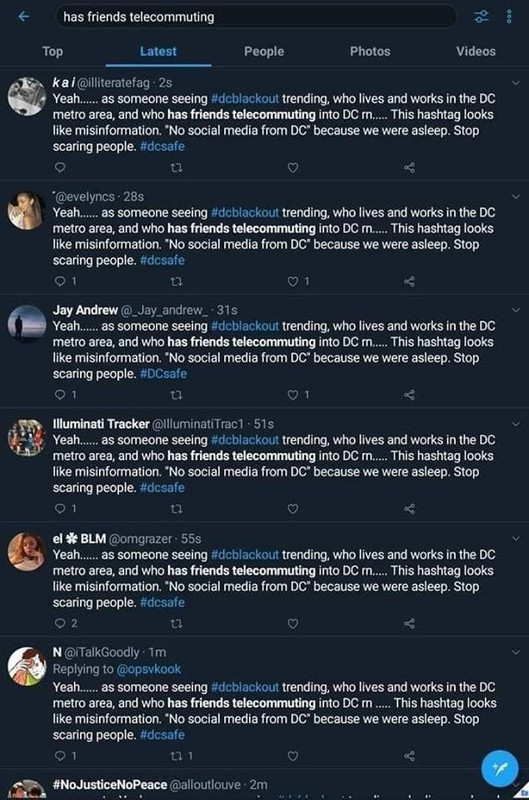Retweet iTalkGoodly's reply tweet
The height and width of the screenshot is (800, 529).
(176, 756)
